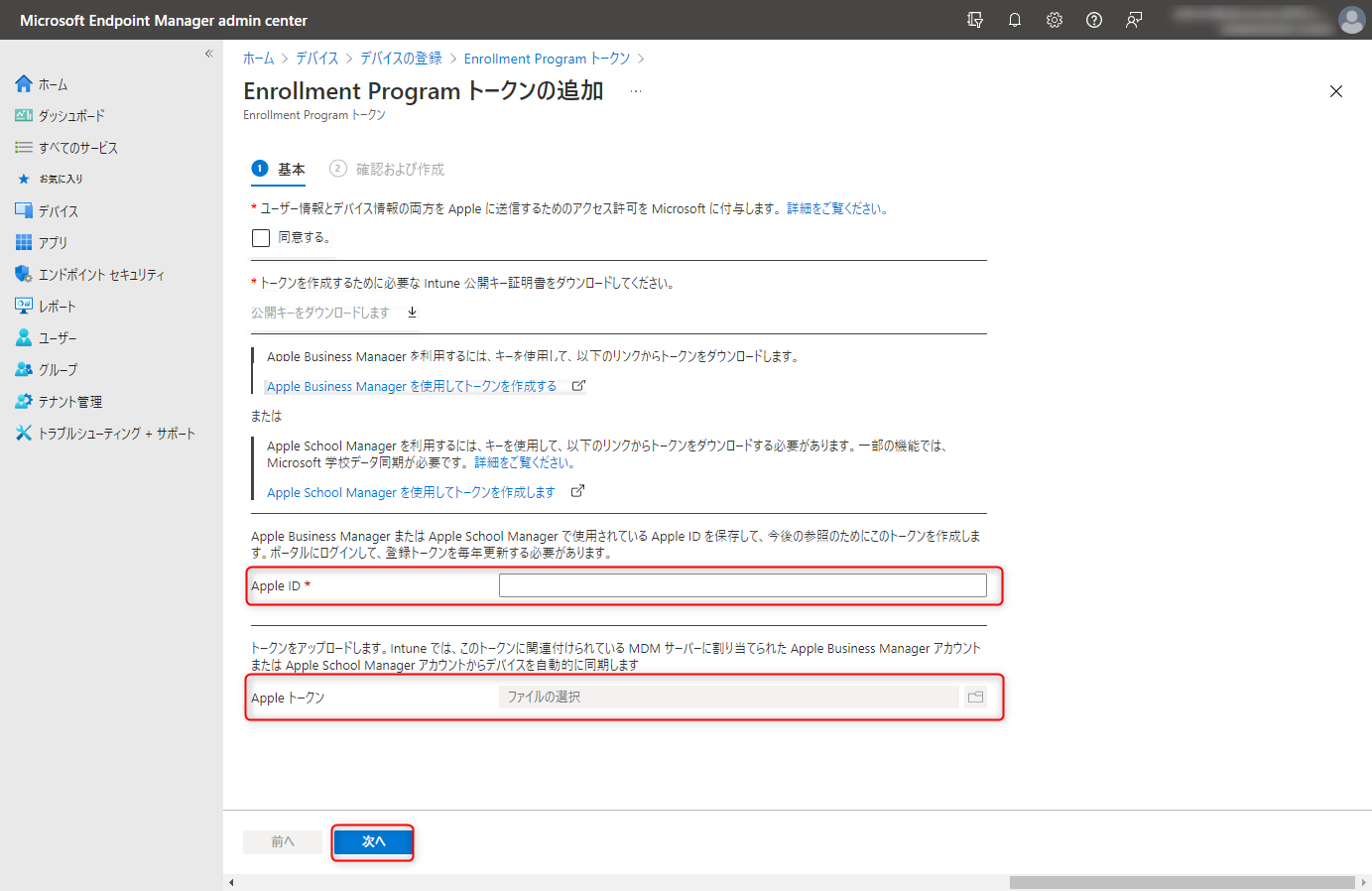Viewport: 1372px width, 891px height.
Task: Expand more options via the ellipsis
Action: pos(635,90)
